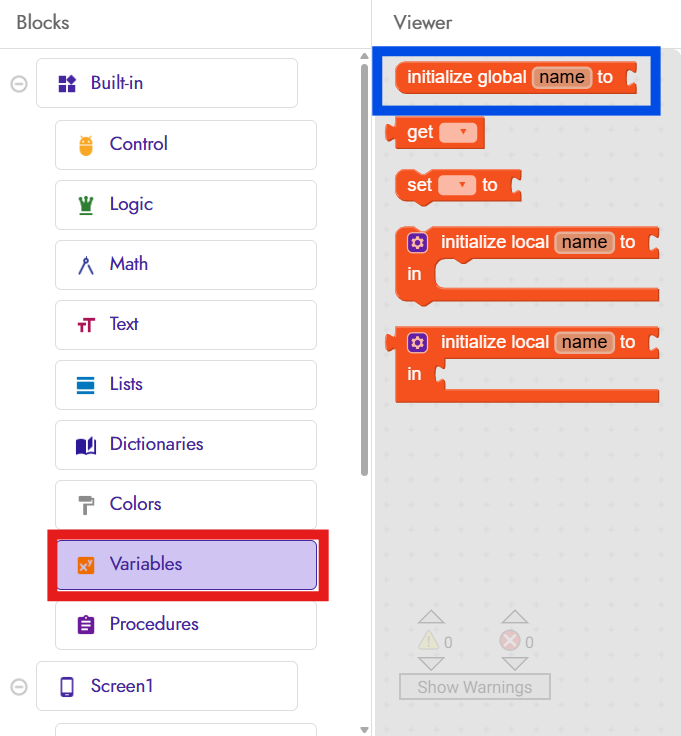Collapse the Built-in blocks tree

pos(18,84)
